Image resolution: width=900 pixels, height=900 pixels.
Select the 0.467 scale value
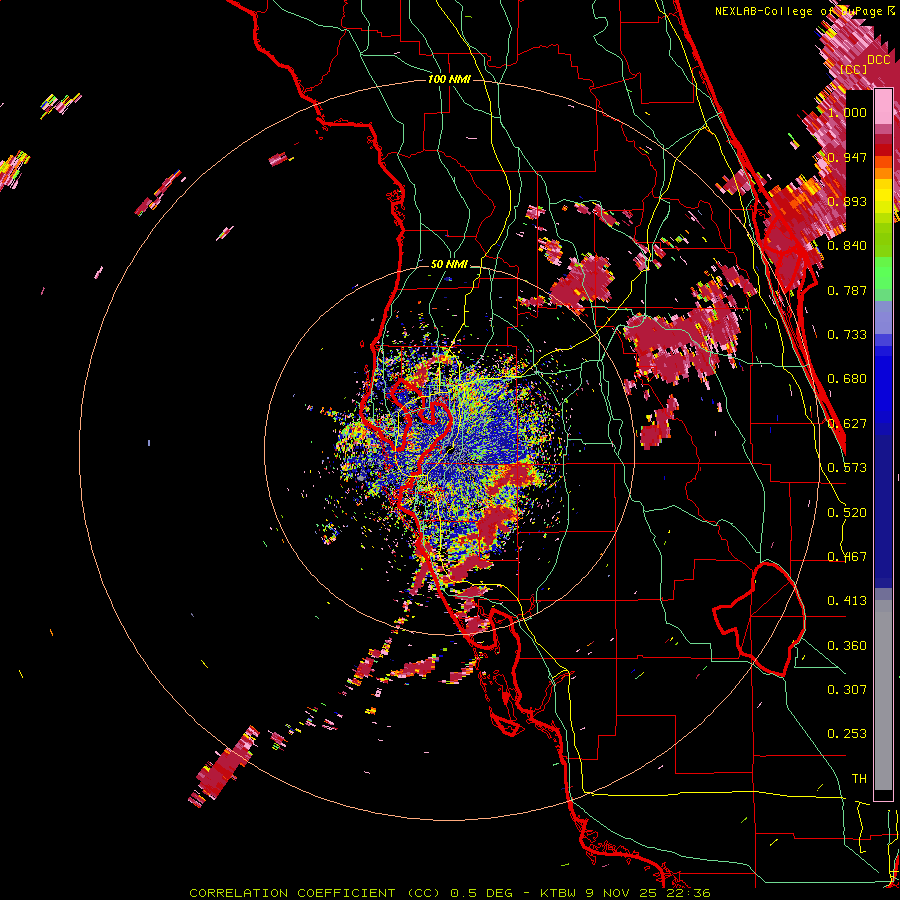click(847, 557)
